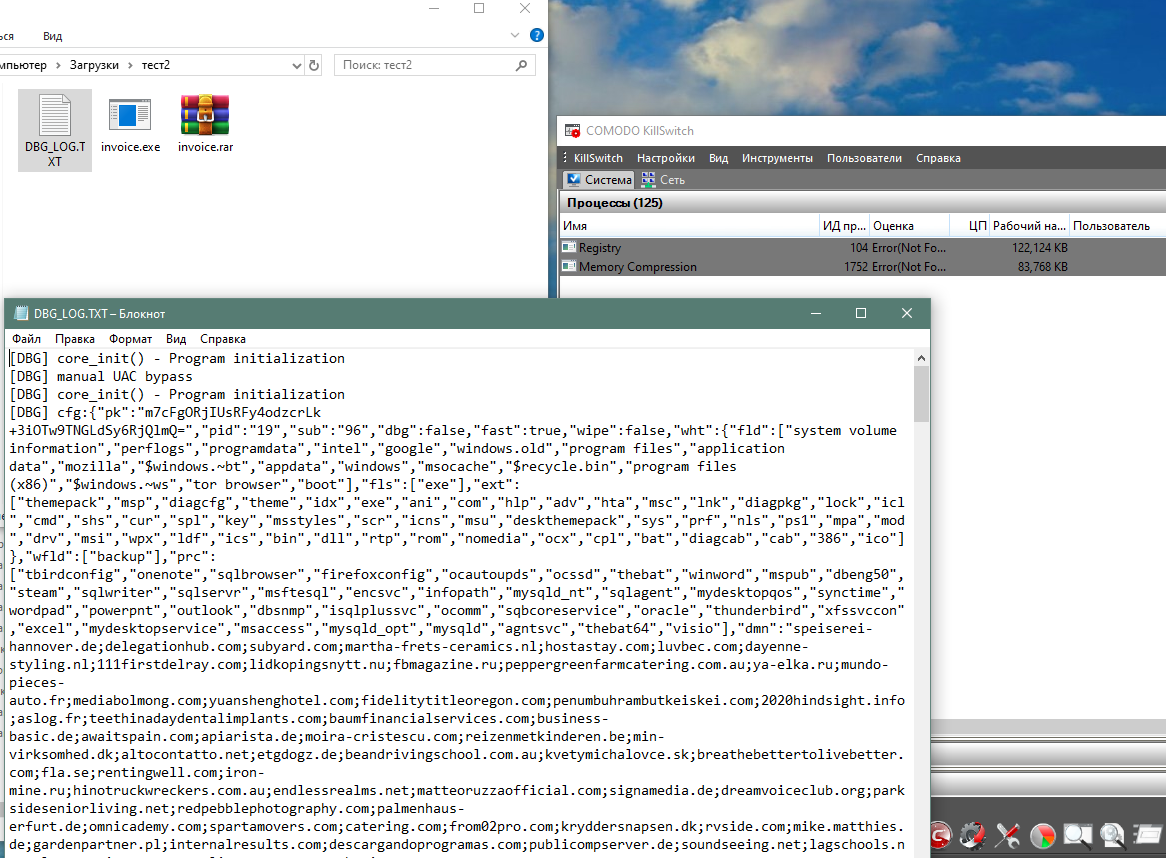Open the Формат menu in Notepad
The width and height of the screenshot is (1166, 858).
(x=130, y=339)
